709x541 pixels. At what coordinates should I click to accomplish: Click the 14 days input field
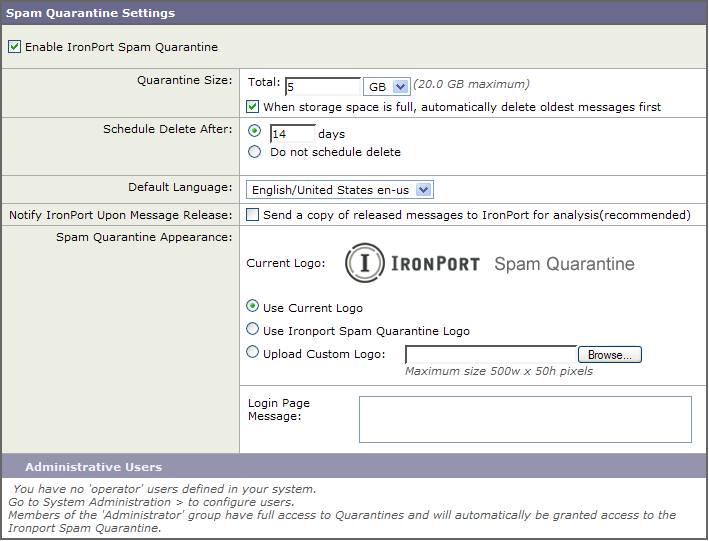[293, 134]
